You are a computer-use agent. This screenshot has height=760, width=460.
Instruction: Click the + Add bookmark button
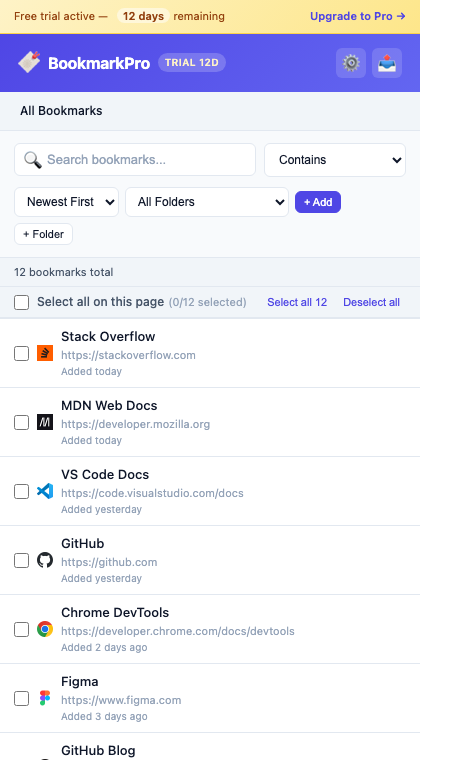(318, 202)
